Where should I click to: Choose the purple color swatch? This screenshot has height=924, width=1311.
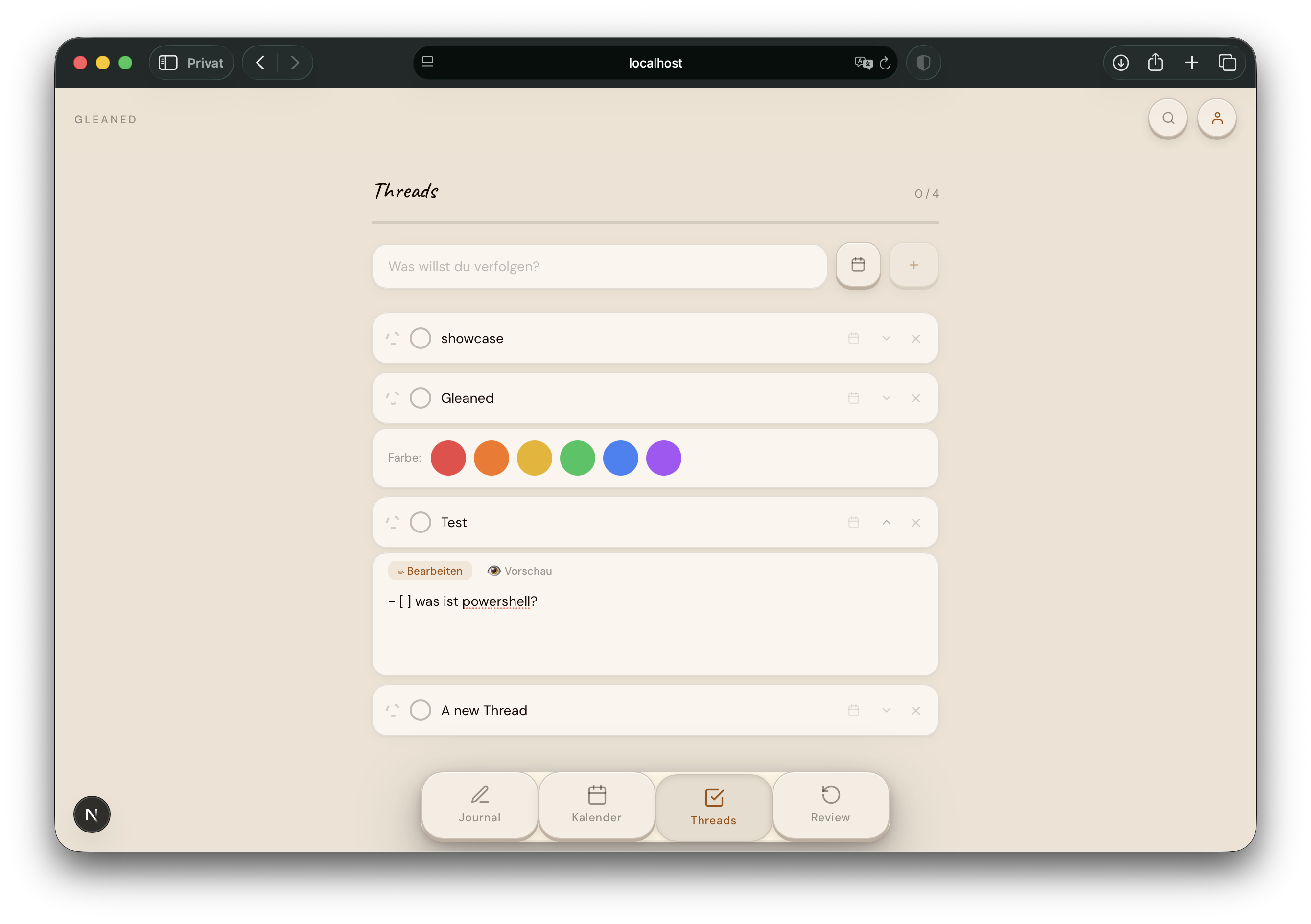pyautogui.click(x=663, y=458)
